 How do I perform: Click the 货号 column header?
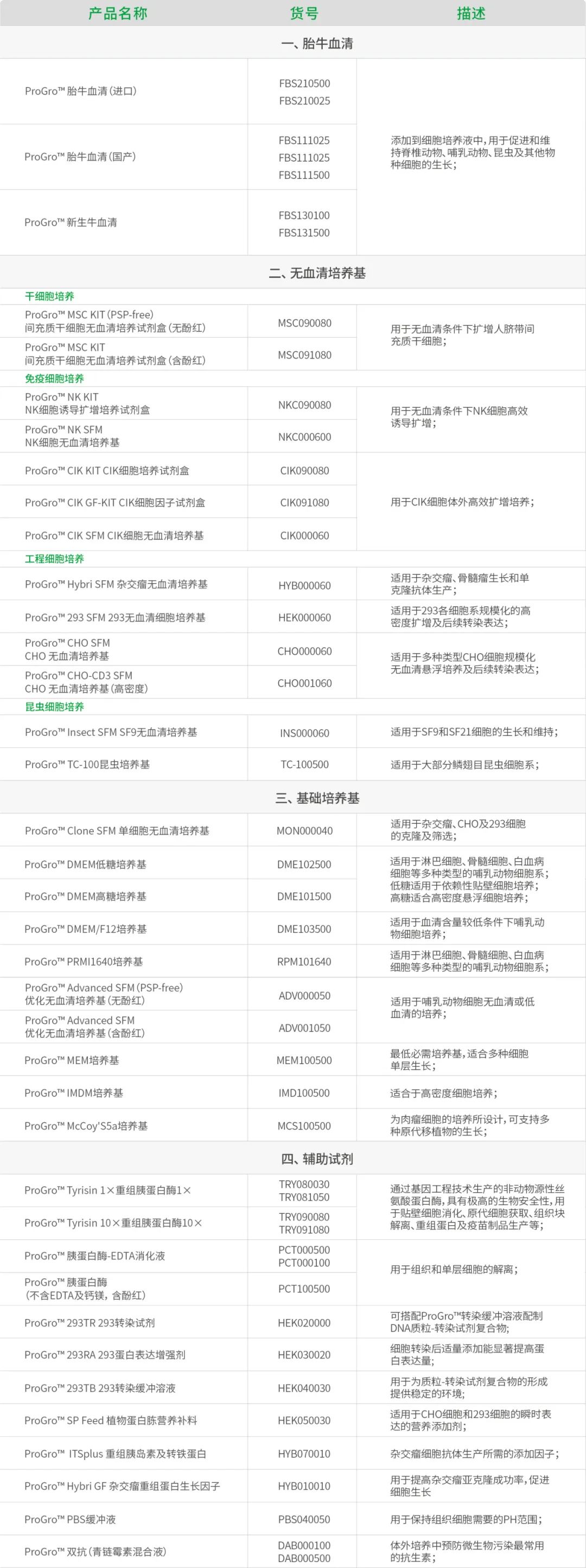304,14
